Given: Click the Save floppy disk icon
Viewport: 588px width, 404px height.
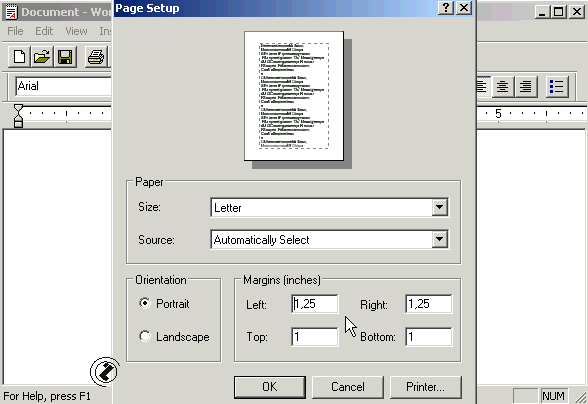Looking at the screenshot, I should pos(65,57).
